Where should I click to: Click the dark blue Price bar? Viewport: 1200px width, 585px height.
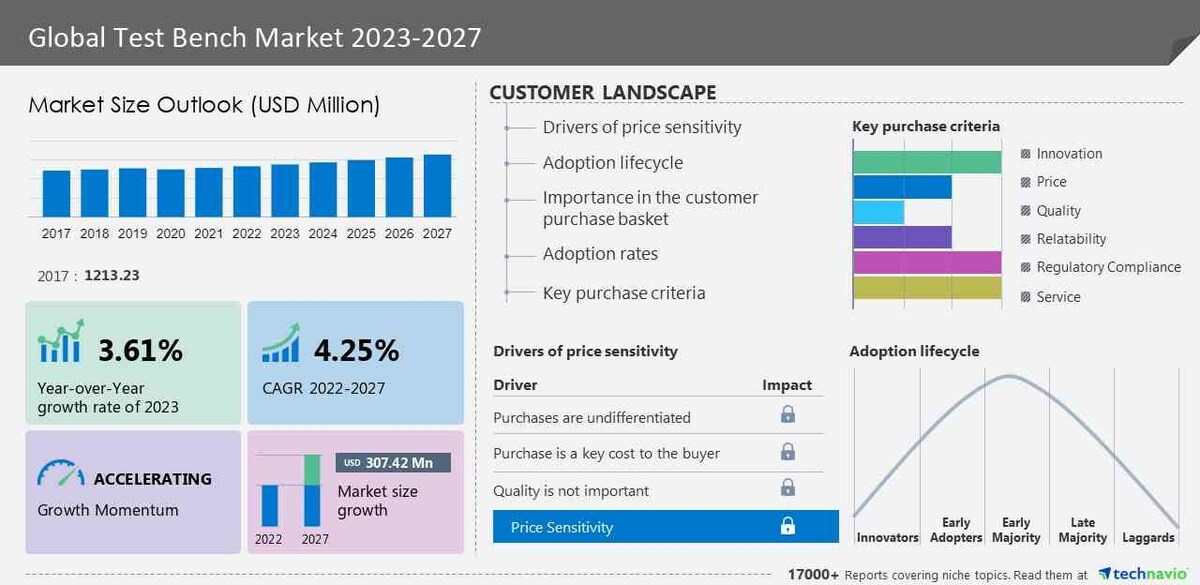tap(902, 187)
